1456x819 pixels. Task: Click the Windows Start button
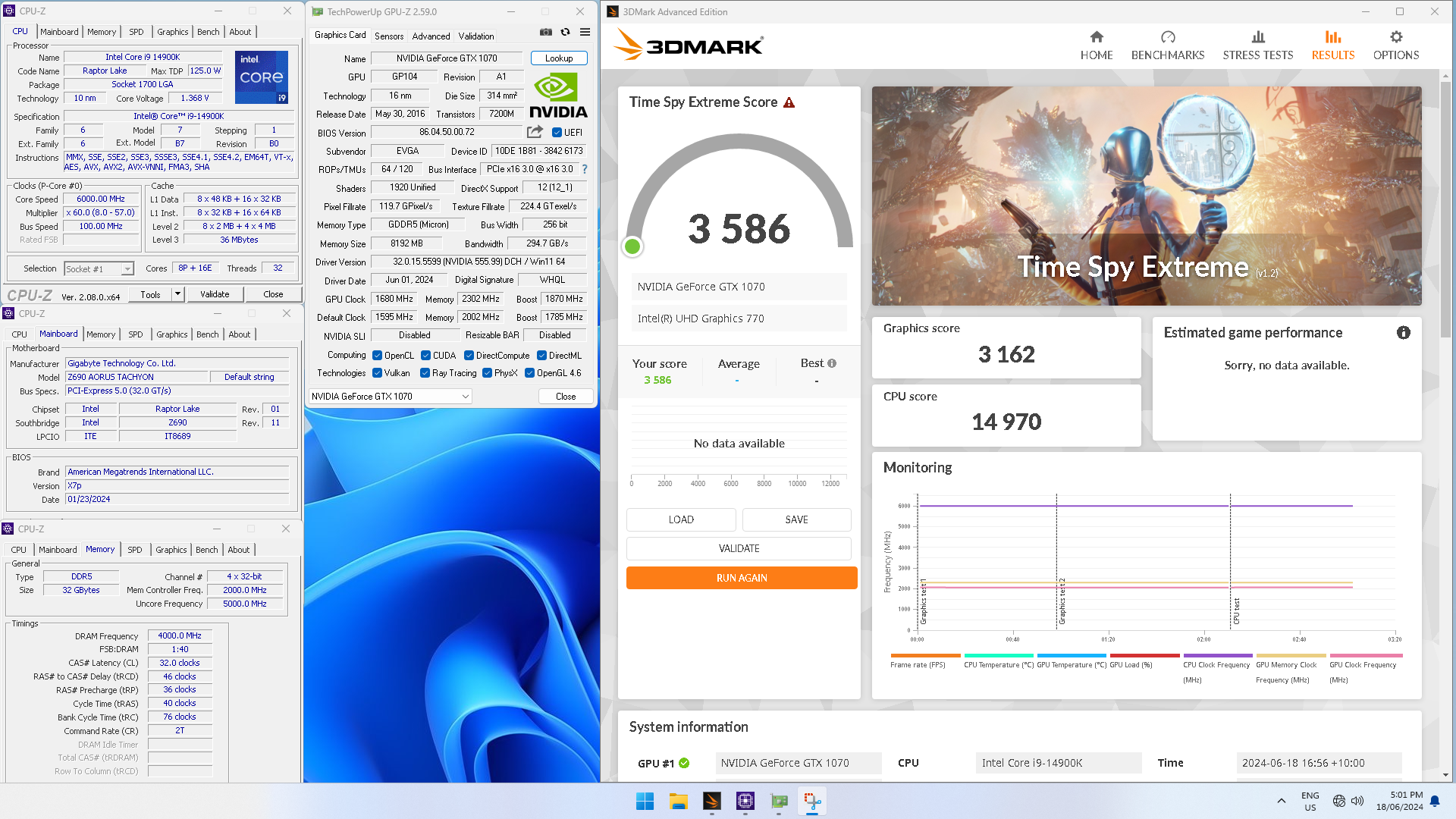pos(645,801)
